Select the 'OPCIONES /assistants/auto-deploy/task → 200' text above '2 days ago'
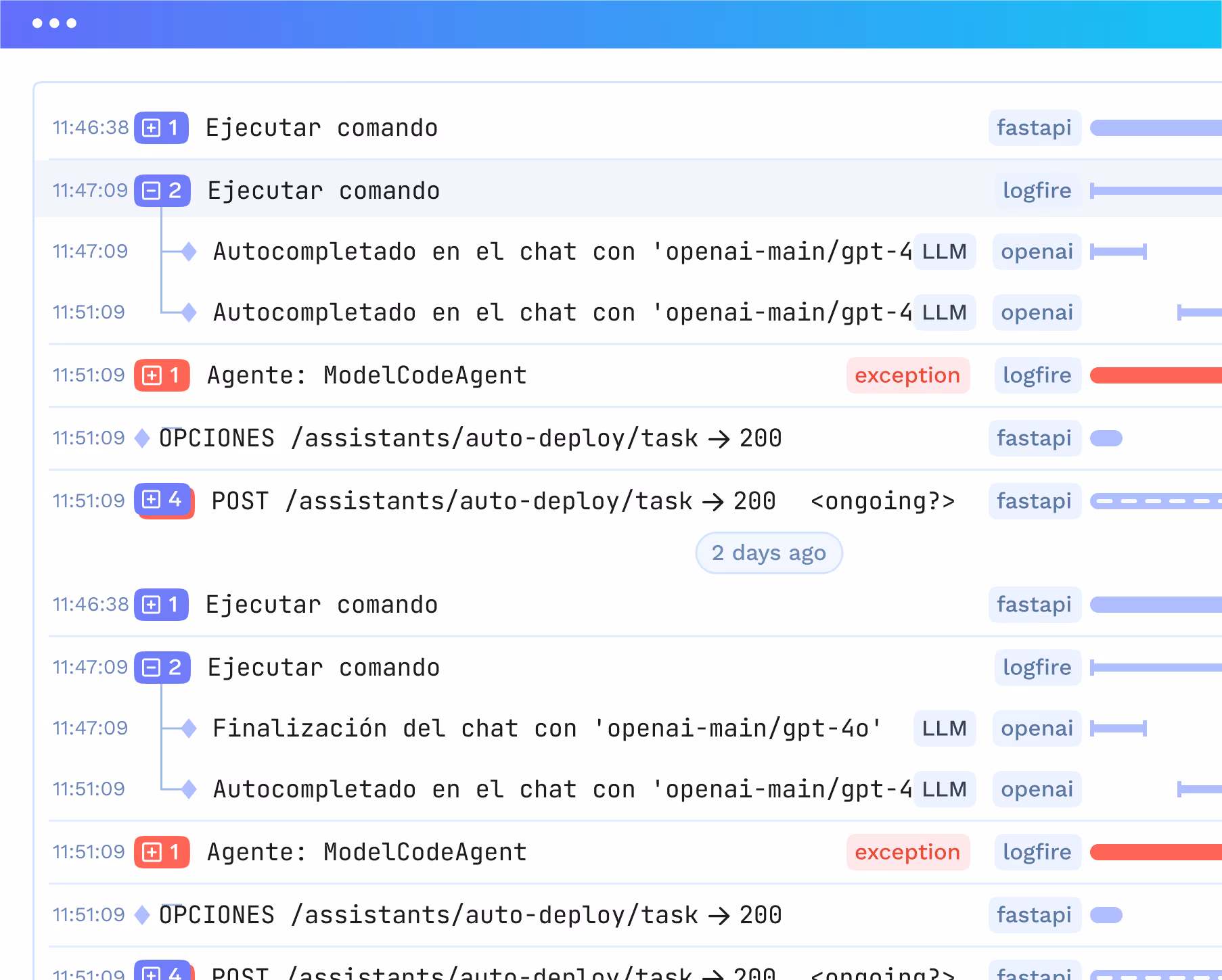1222x980 pixels. 471,438
